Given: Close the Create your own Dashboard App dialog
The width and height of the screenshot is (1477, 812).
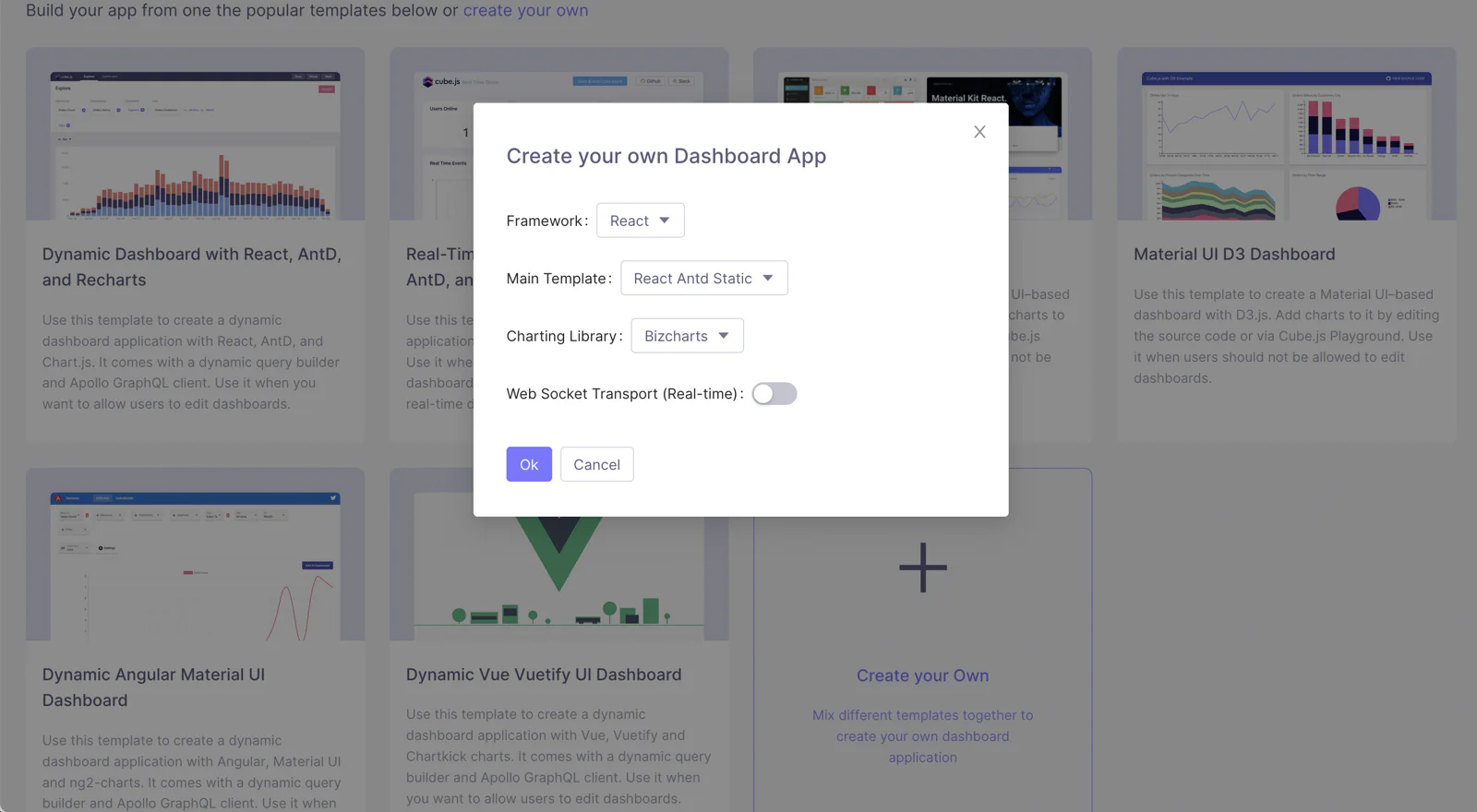Looking at the screenshot, I should coord(979,132).
